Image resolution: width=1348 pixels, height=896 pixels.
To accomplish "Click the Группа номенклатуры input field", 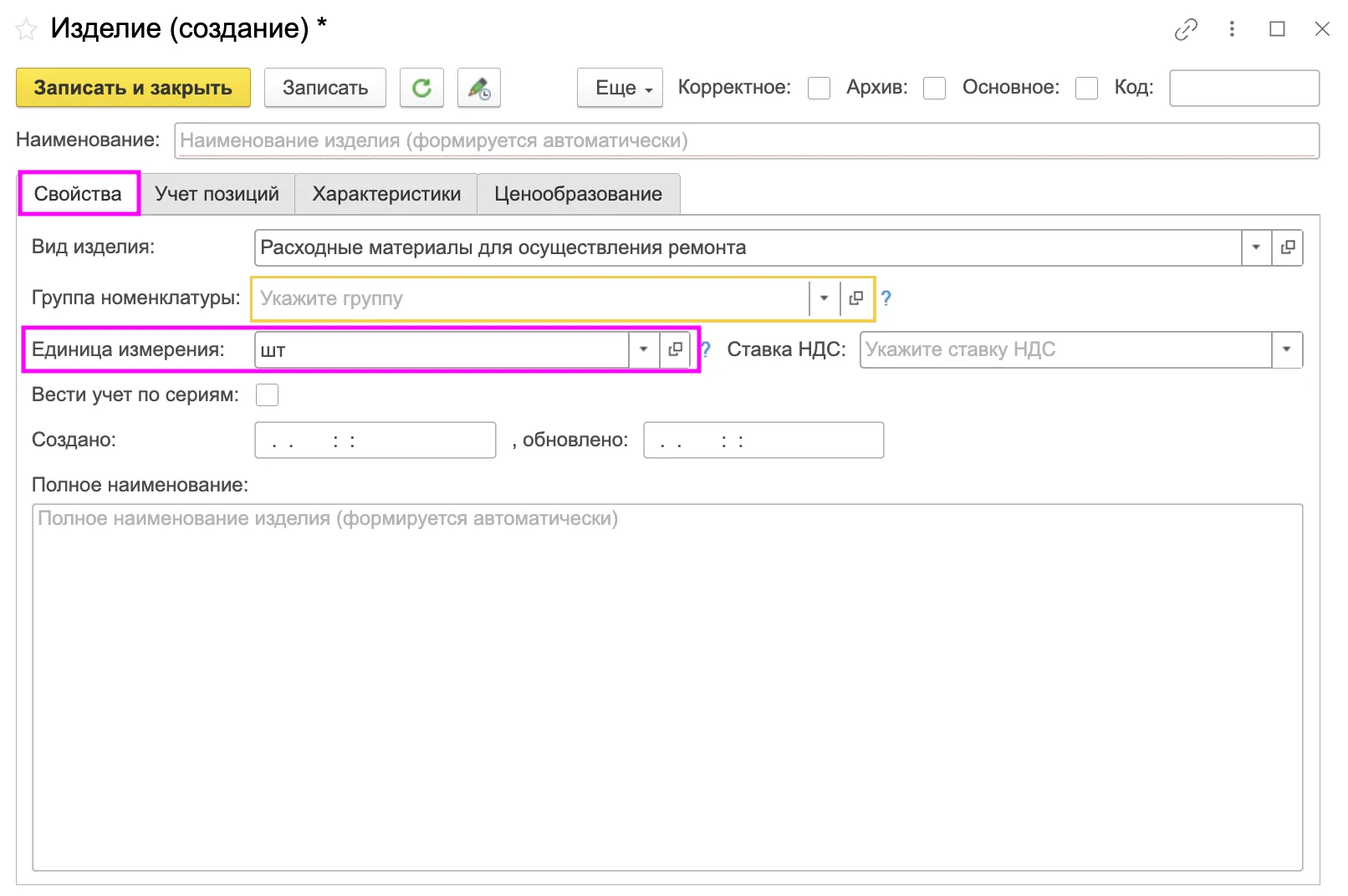I will point(532,298).
